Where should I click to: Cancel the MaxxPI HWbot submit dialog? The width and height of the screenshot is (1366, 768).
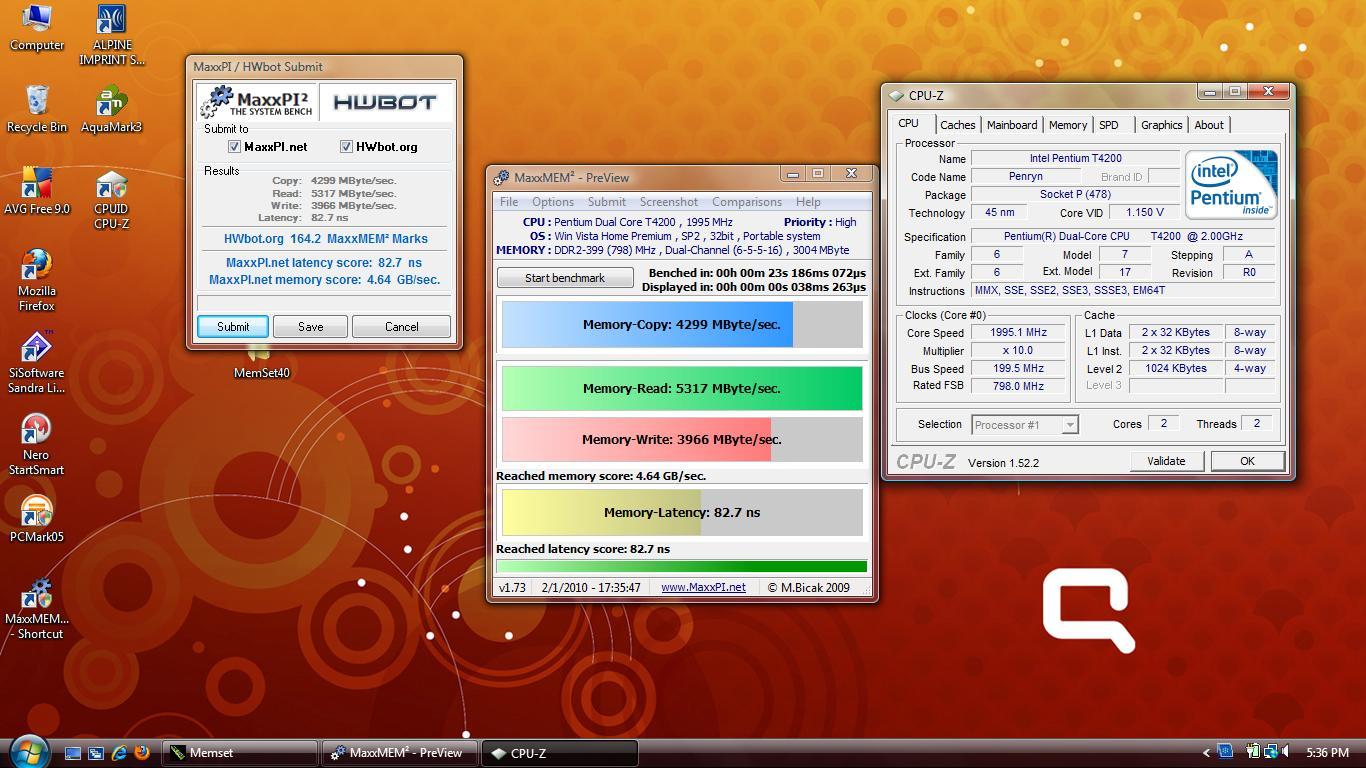402,327
